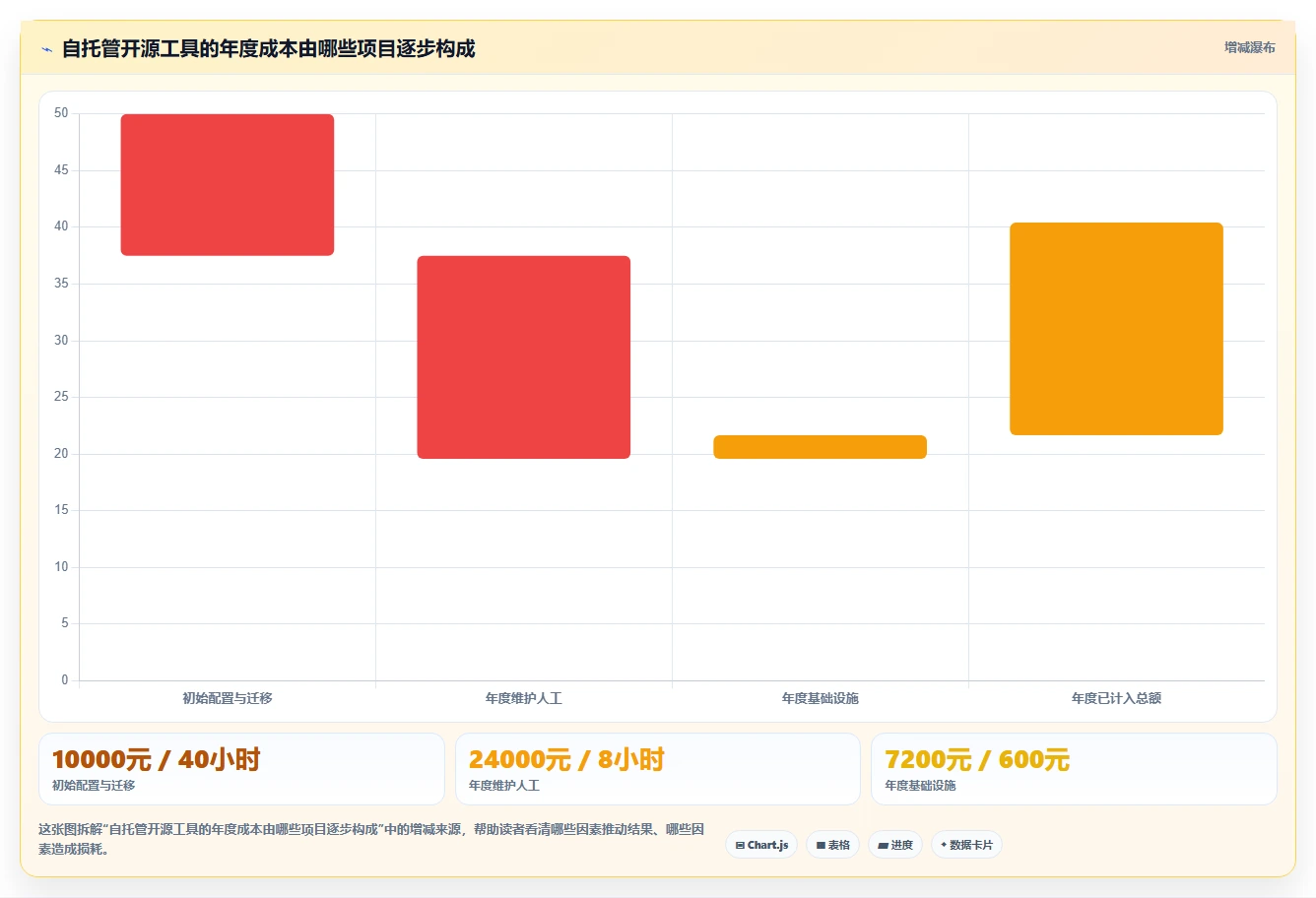This screenshot has width=1316, height=898.
Task: Open the 7200元 / 600元 data card
Action: [x=1074, y=769]
